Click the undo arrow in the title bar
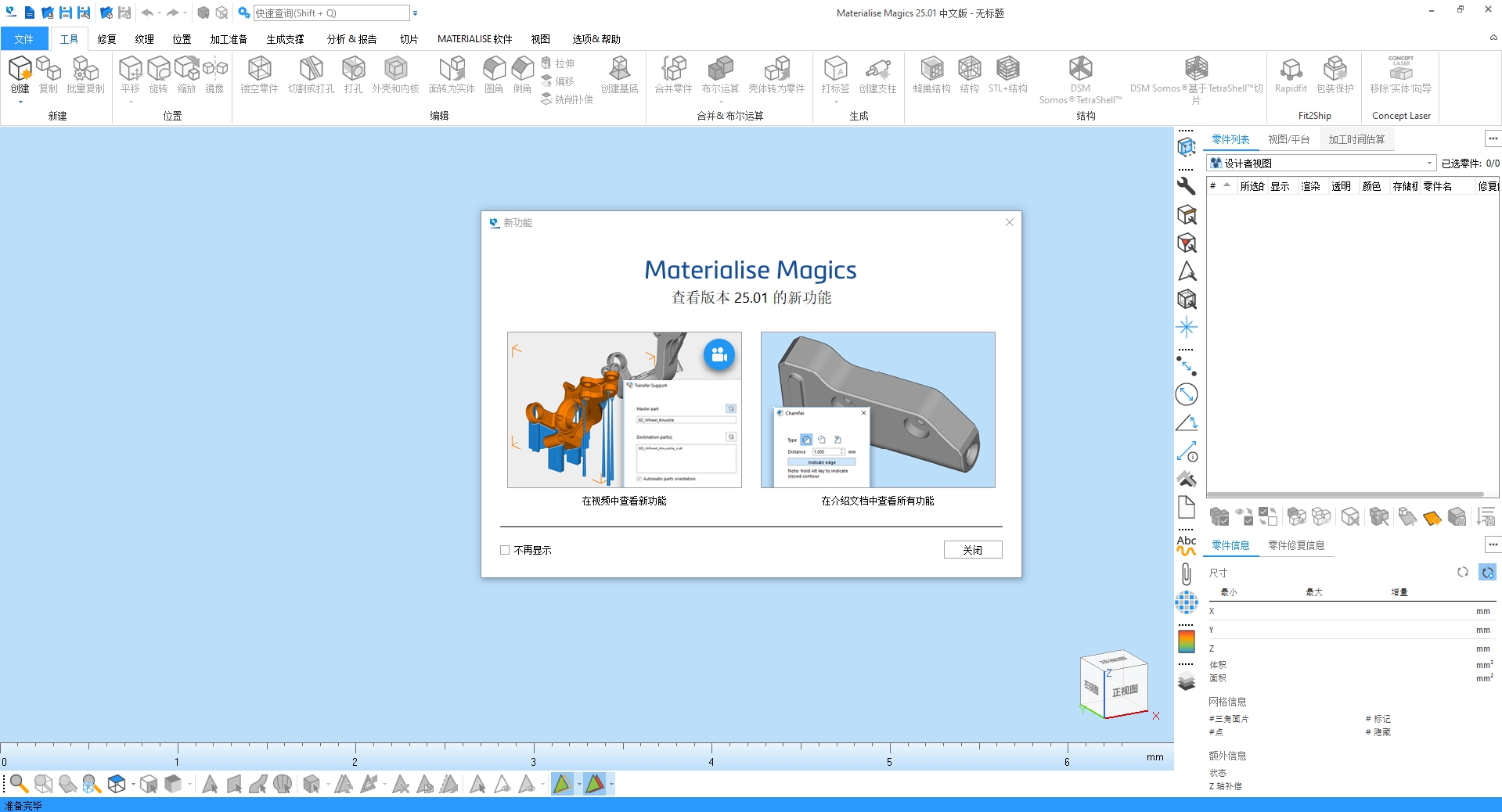Screen dimensions: 1502x812 click(x=147, y=13)
